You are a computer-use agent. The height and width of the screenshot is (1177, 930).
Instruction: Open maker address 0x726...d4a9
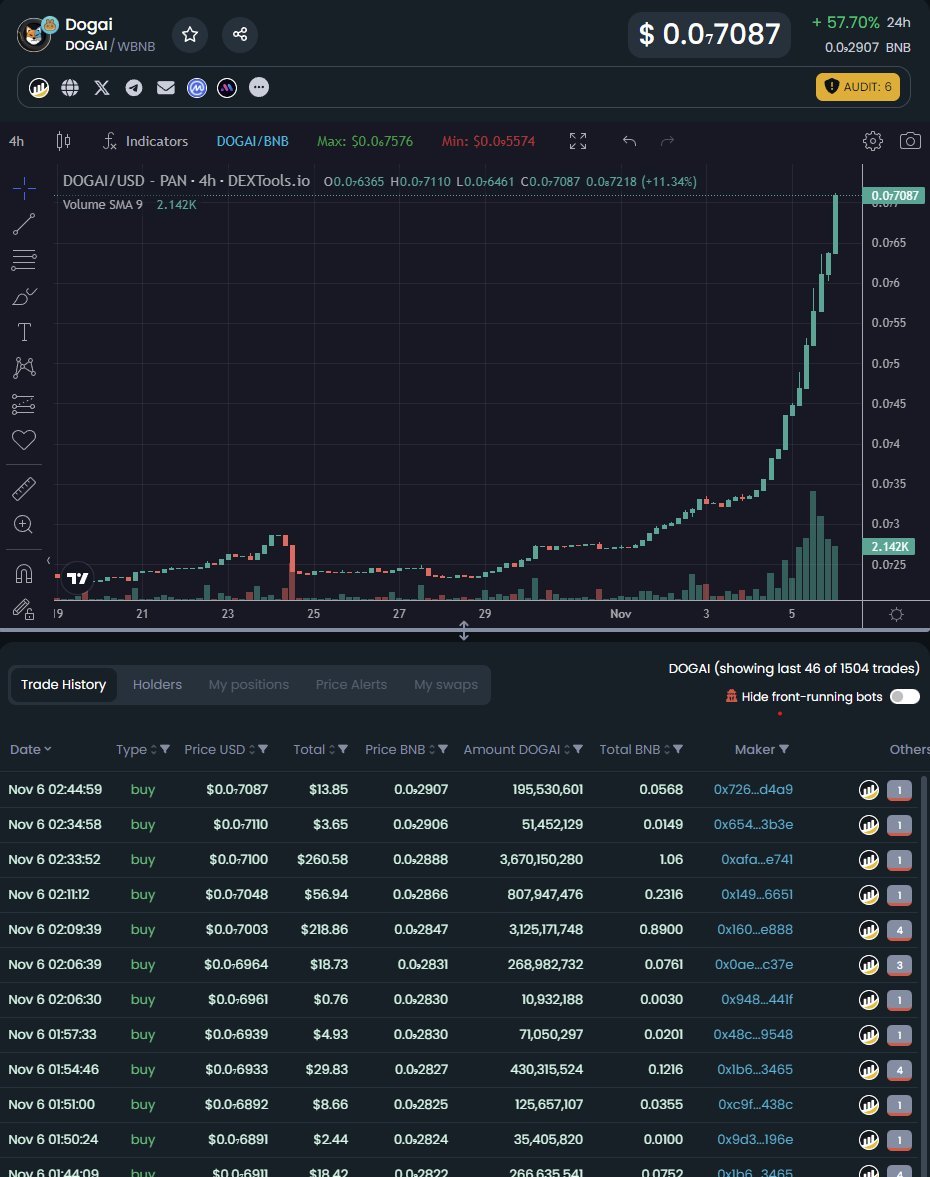(x=754, y=789)
